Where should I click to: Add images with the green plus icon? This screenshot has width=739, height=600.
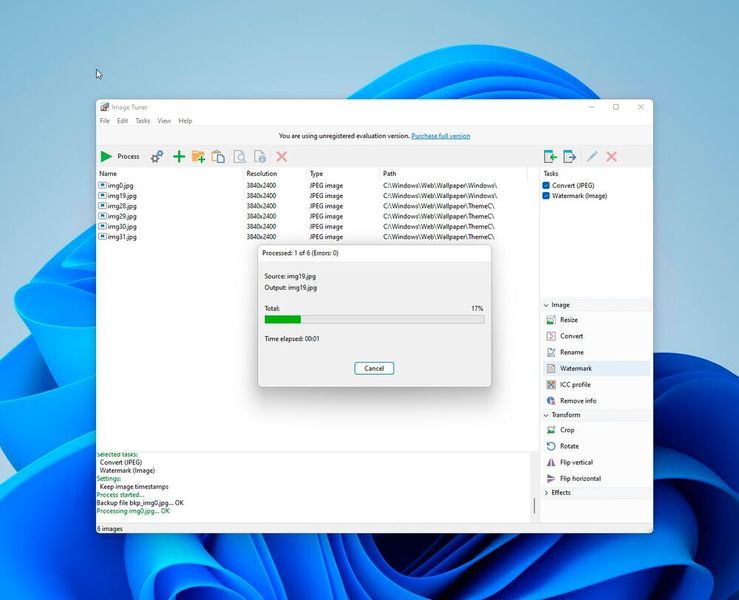pyautogui.click(x=179, y=156)
